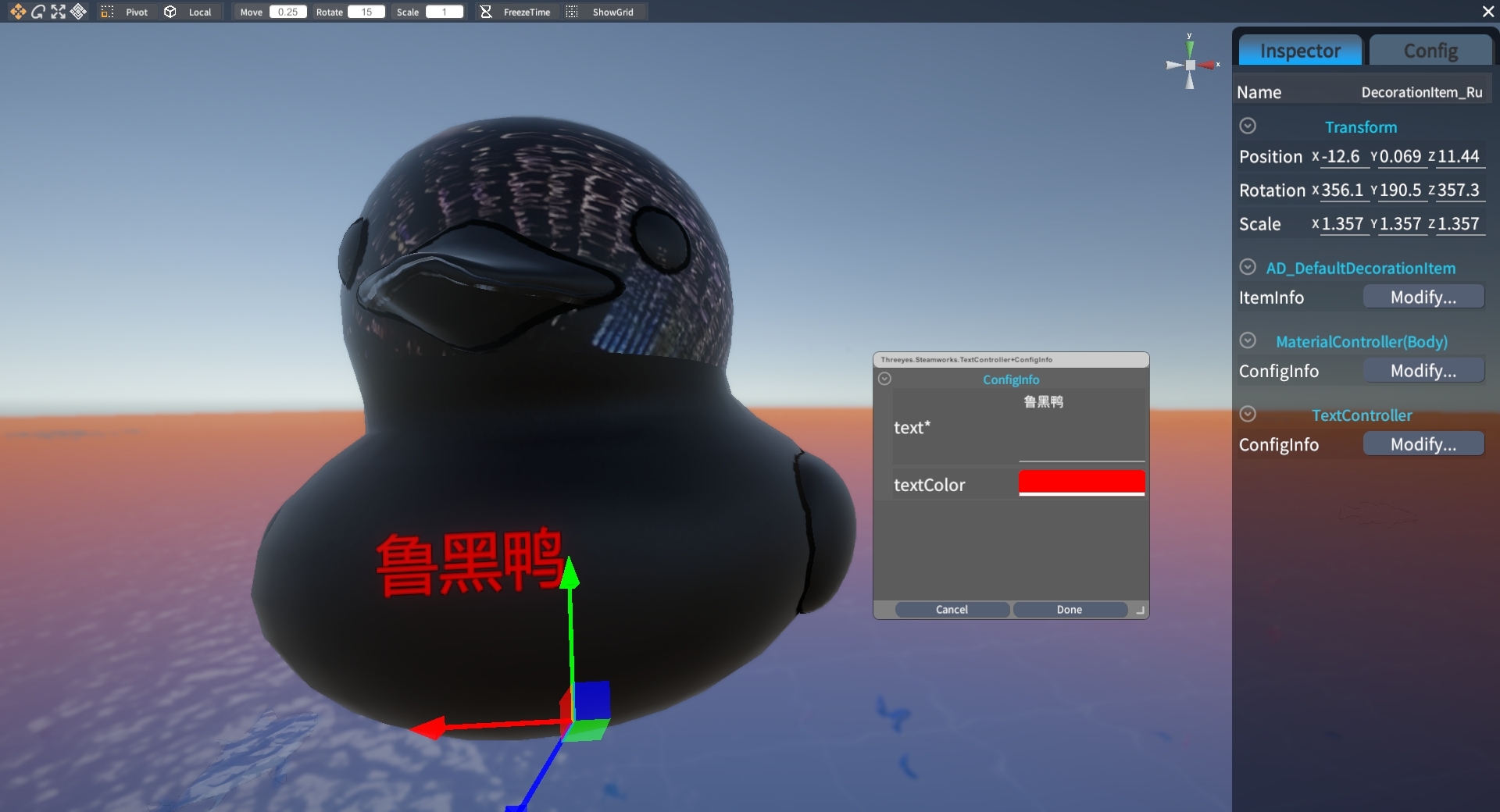Select the combined transform tool icon
1500x812 pixels.
click(x=78, y=12)
